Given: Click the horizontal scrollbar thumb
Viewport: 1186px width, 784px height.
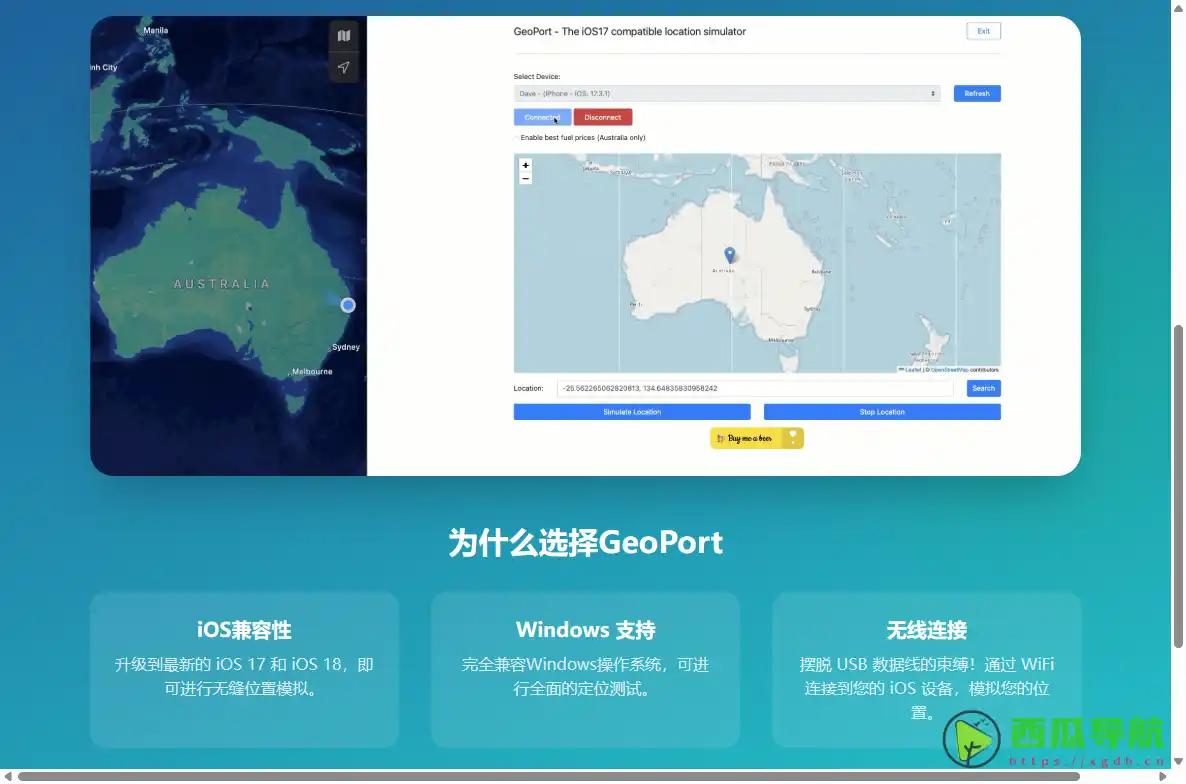Looking at the screenshot, I should pyautogui.click(x=548, y=776).
